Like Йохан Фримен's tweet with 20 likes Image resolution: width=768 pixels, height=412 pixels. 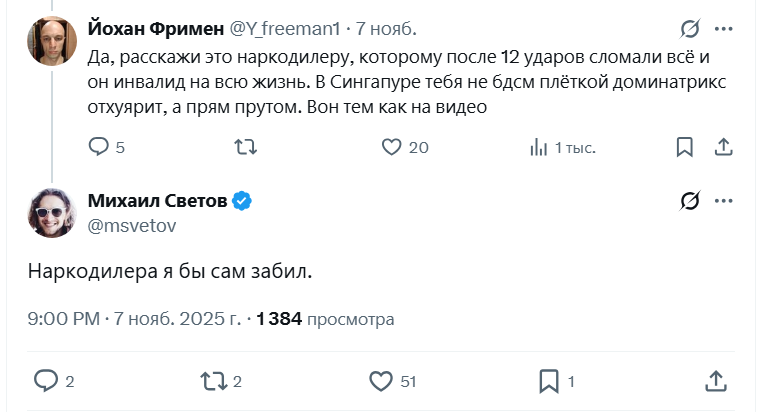click(392, 147)
